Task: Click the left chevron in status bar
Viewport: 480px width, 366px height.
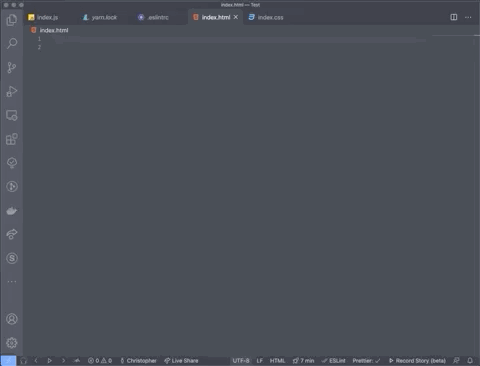Action: coord(36,360)
